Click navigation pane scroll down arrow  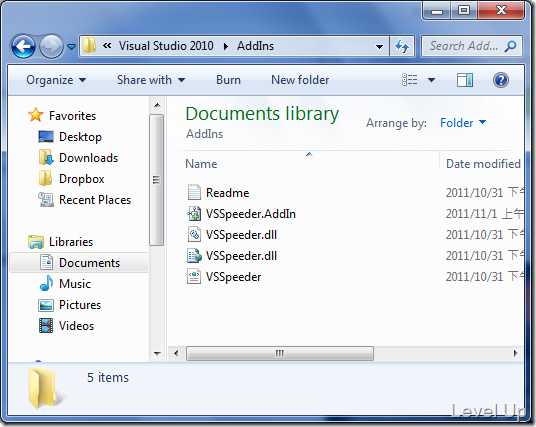(x=157, y=353)
